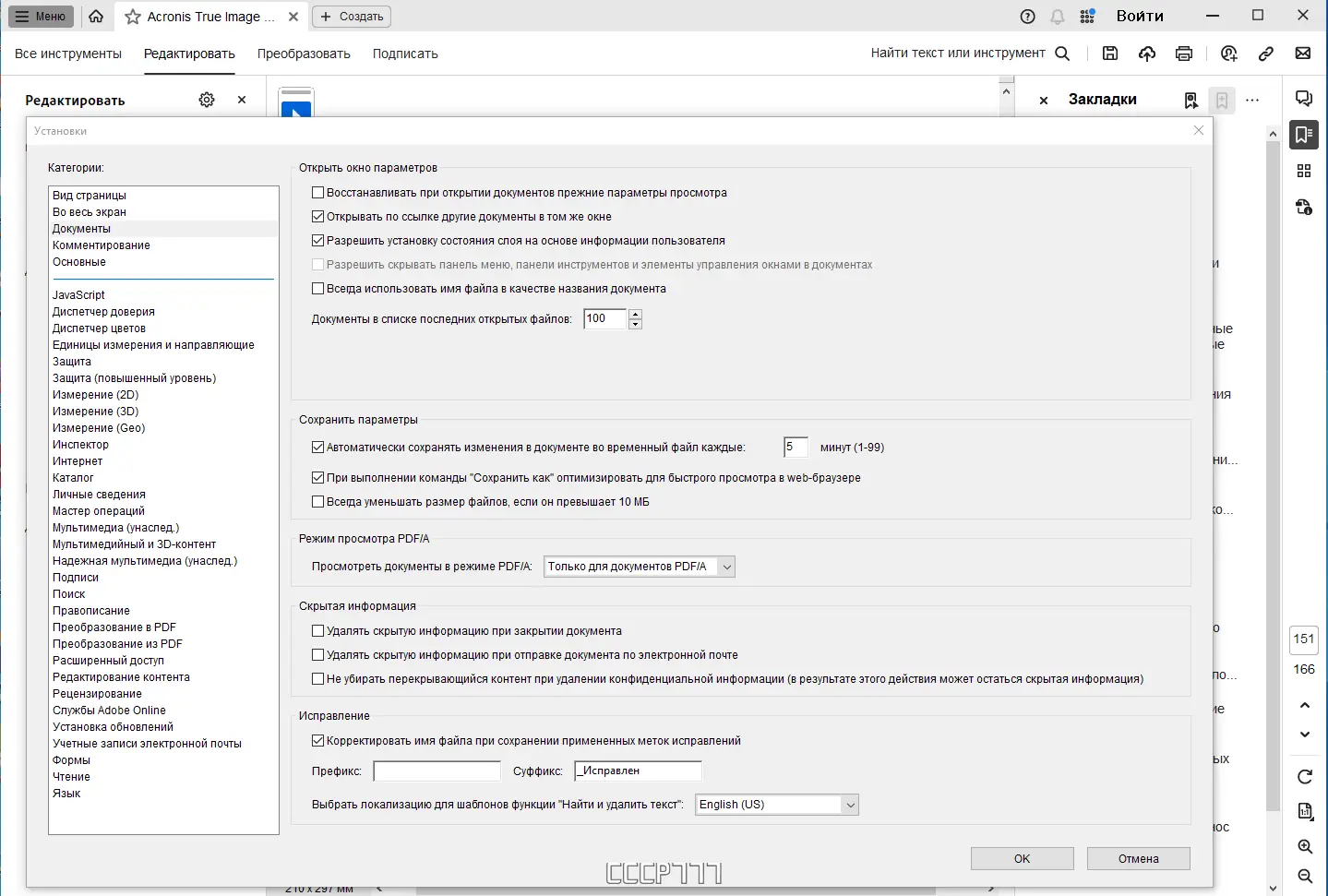Open the notifications bell
This screenshot has width=1328, height=896.
1058,17
